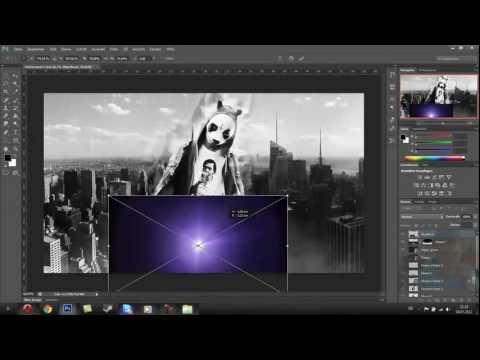Open the layer blend mode dropdown
The height and width of the screenshot is (360, 480).
tap(422, 217)
